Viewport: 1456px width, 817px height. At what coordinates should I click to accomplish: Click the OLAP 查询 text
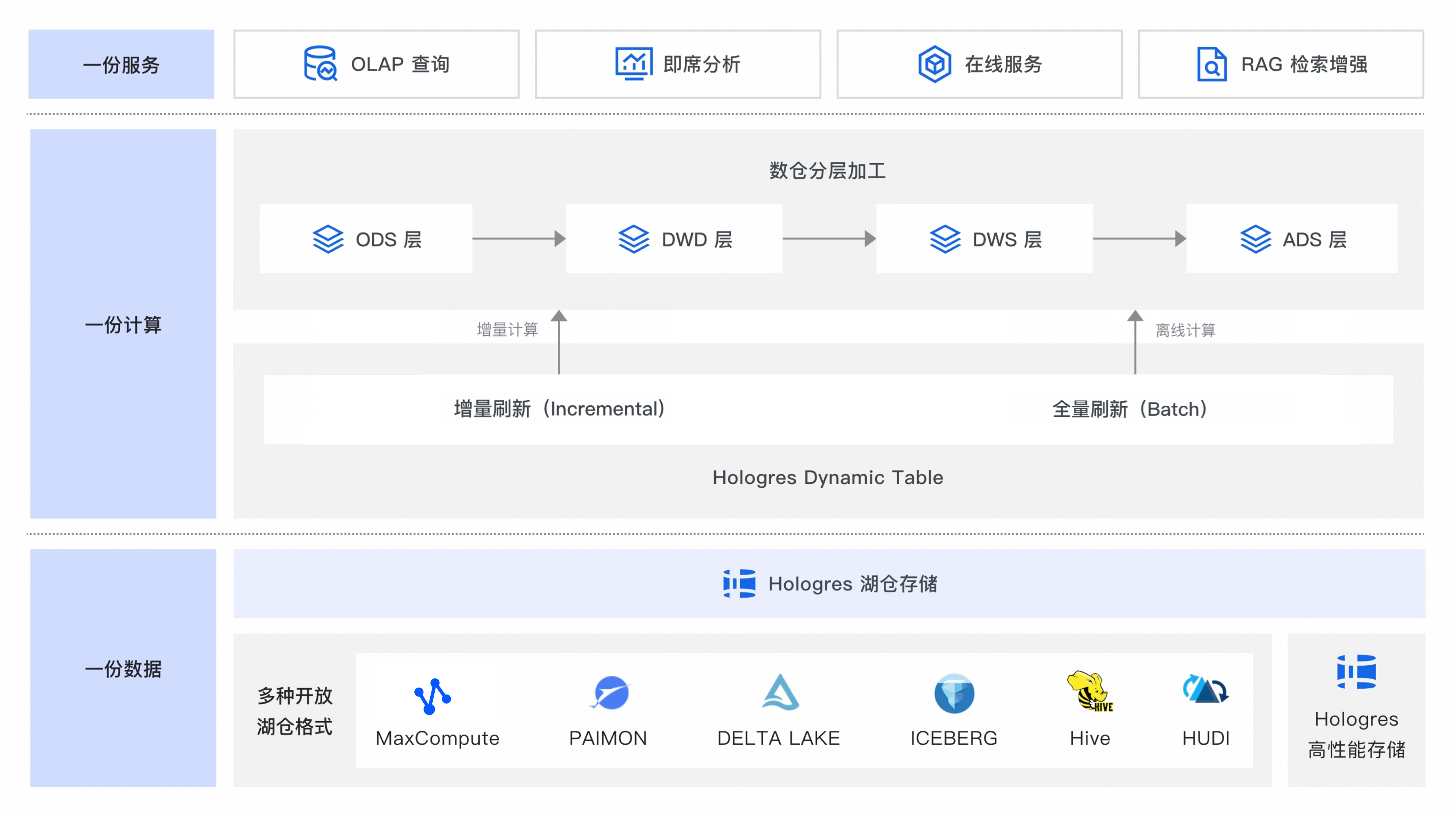[x=400, y=64]
